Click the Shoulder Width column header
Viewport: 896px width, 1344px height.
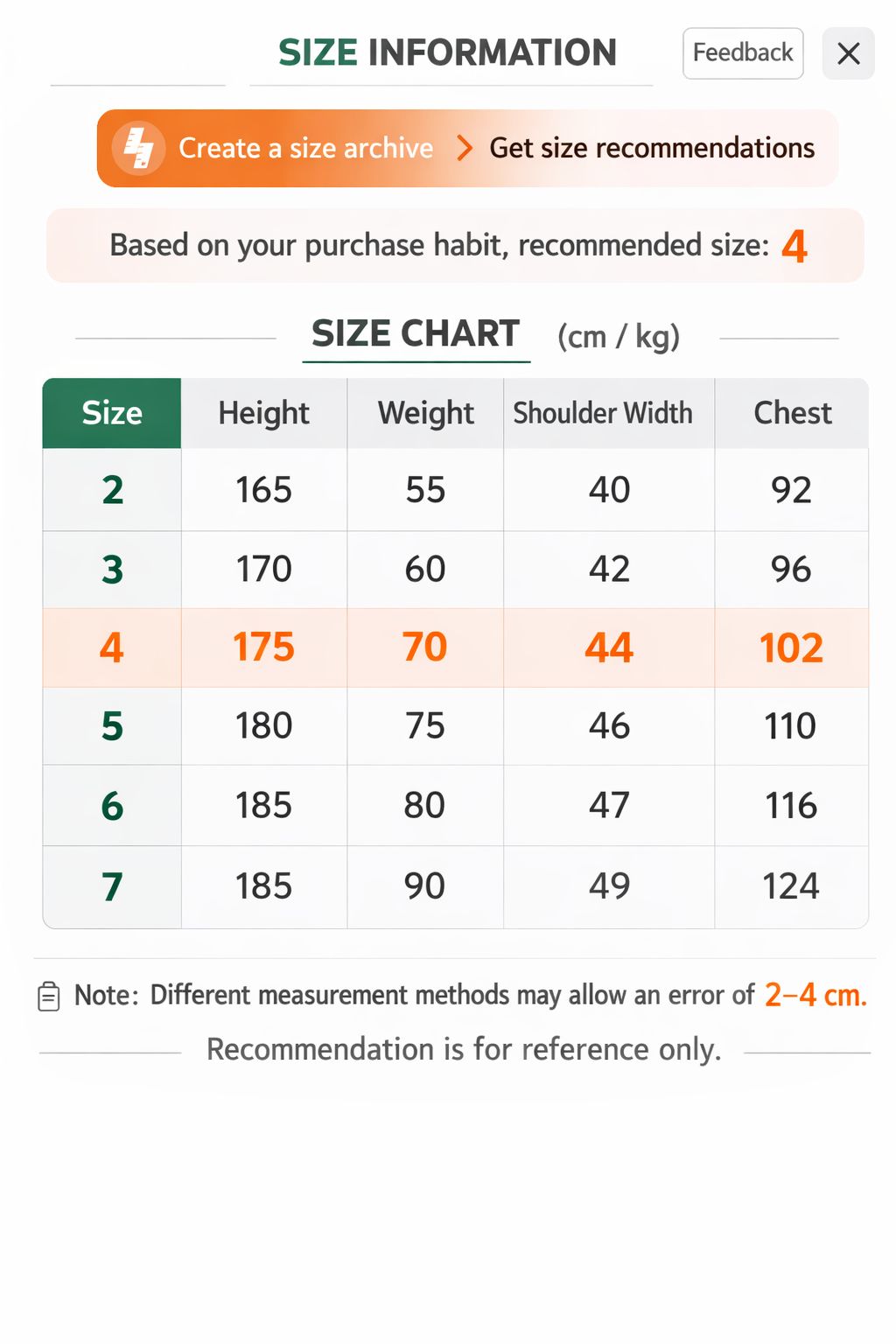coord(603,413)
